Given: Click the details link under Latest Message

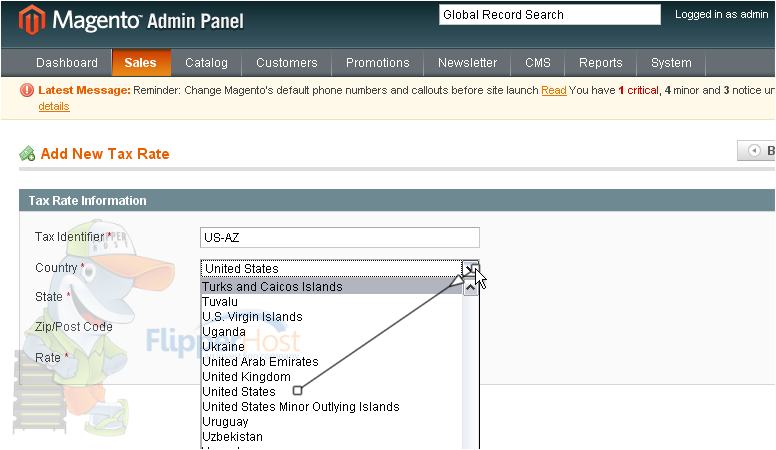Looking at the screenshot, I should [x=54, y=106].
